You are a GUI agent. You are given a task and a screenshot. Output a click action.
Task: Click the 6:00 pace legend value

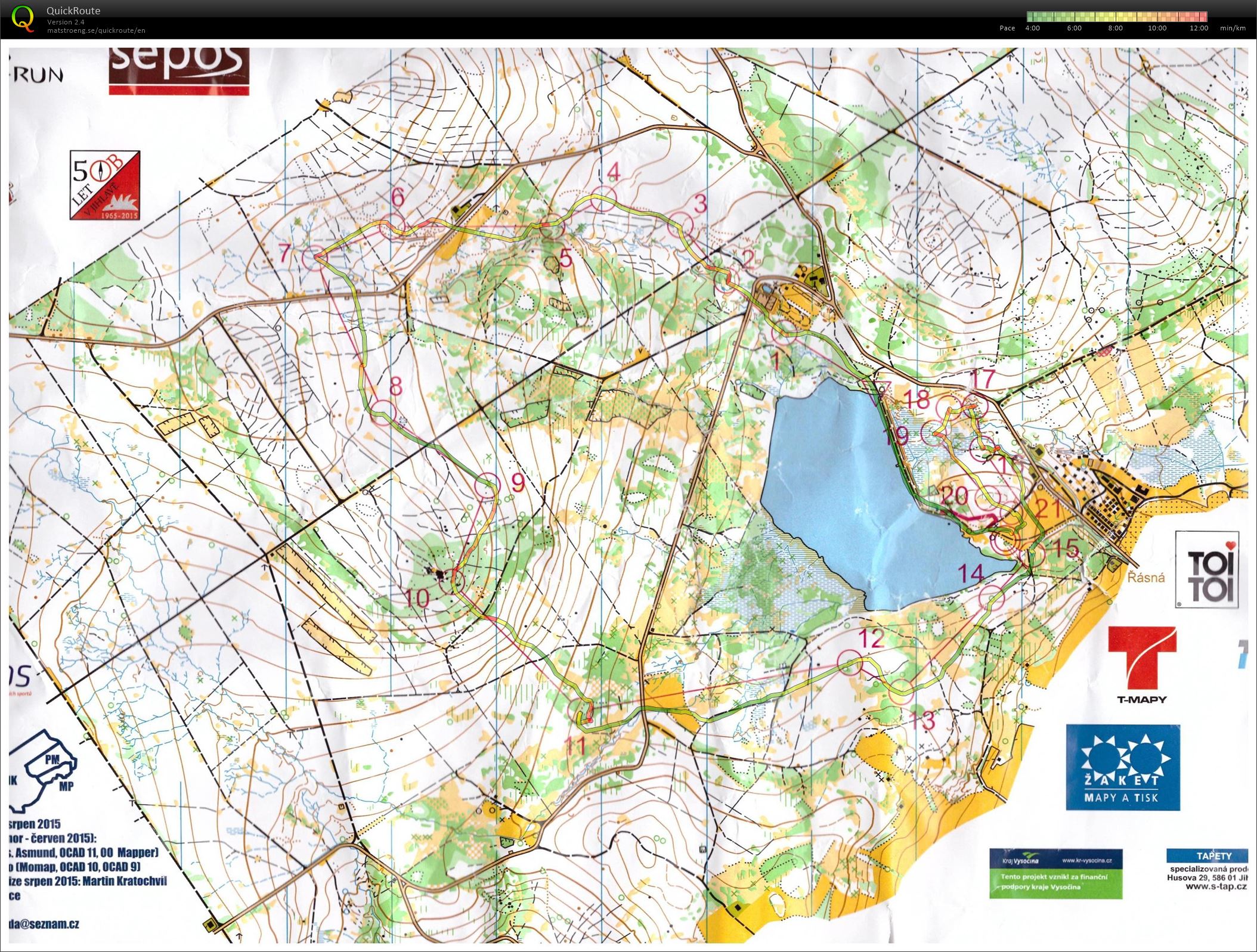pyautogui.click(x=1074, y=28)
